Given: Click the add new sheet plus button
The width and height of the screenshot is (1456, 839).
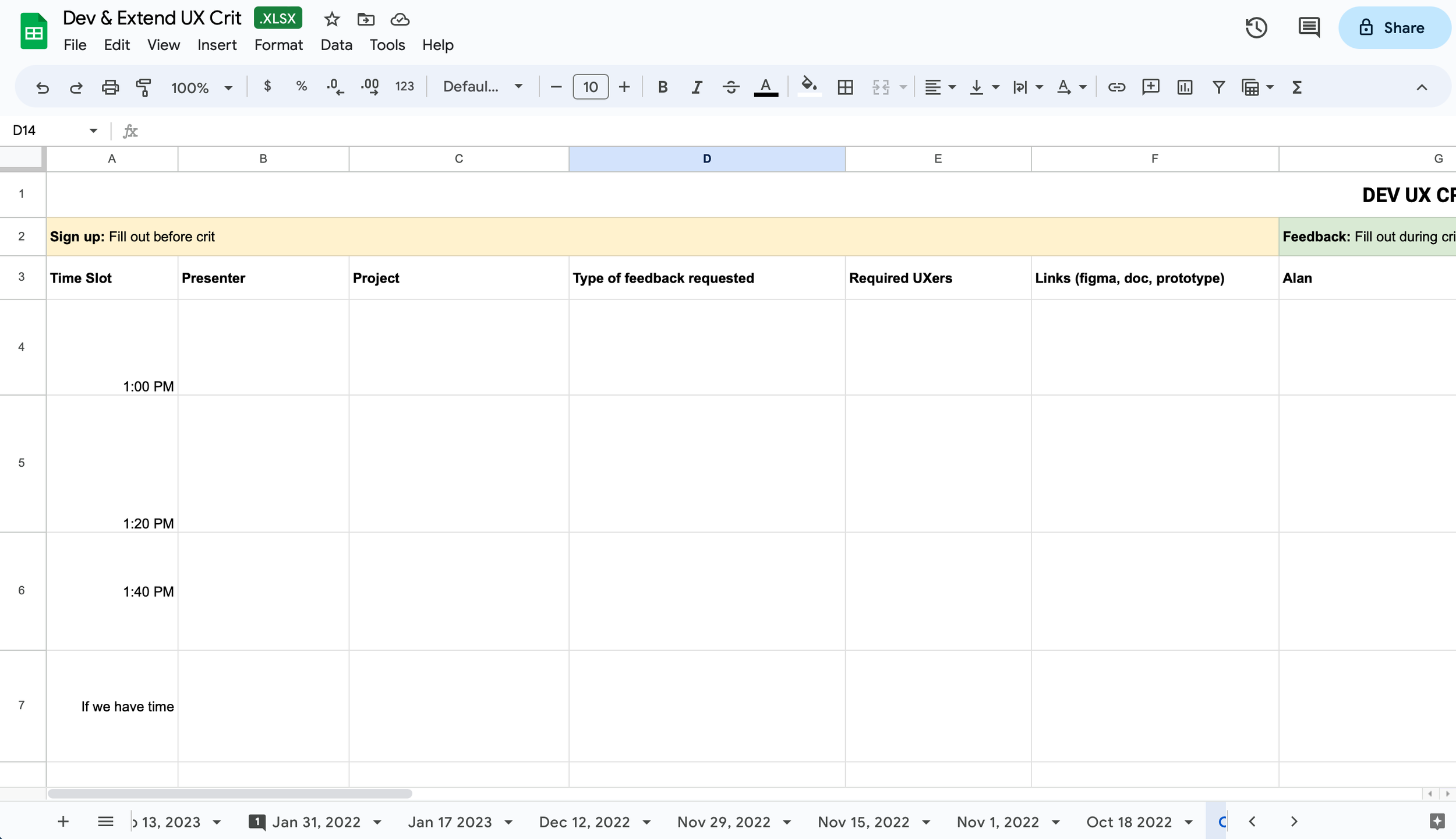Looking at the screenshot, I should pyautogui.click(x=63, y=822).
